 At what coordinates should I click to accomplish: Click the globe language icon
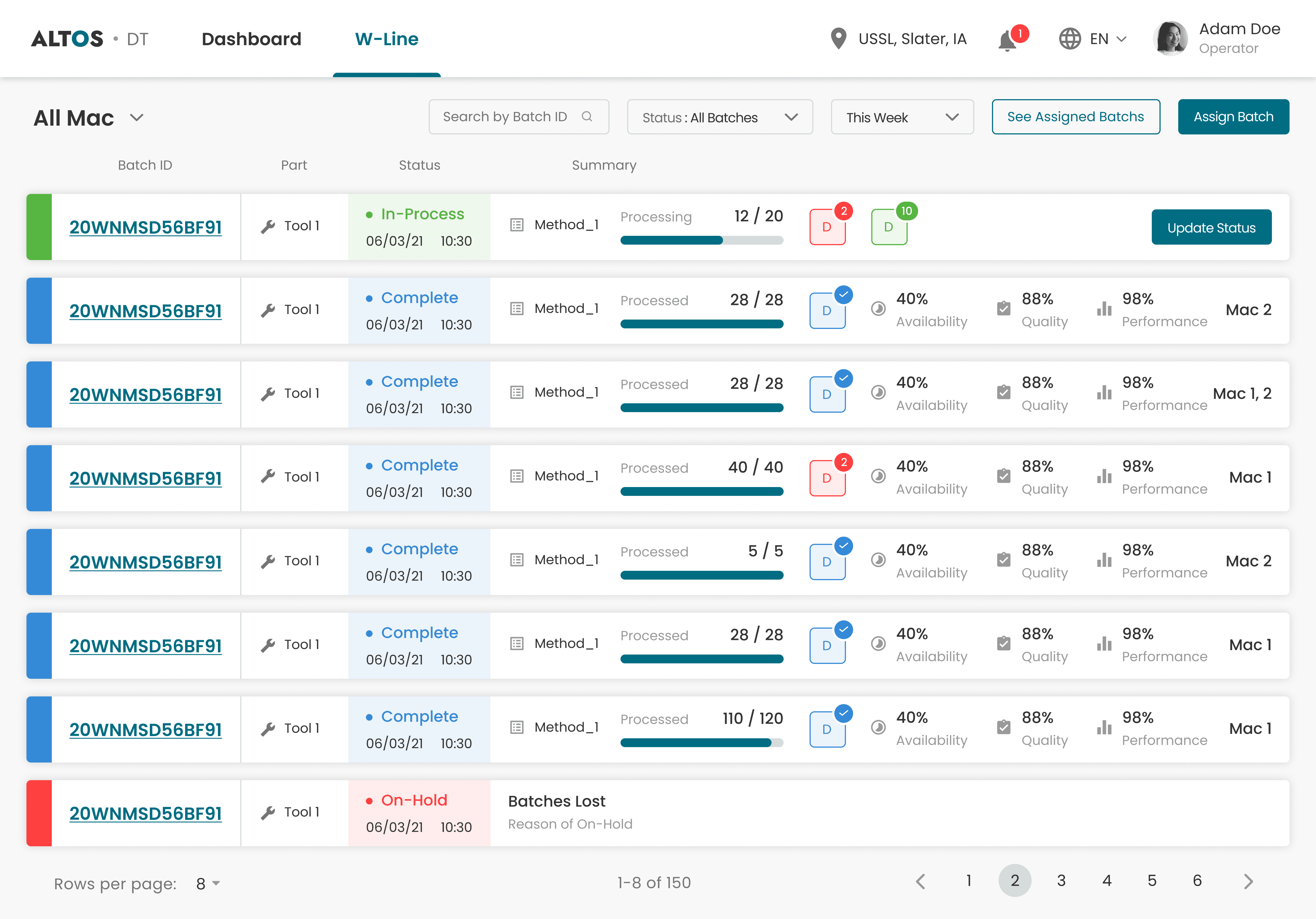[x=1070, y=39]
